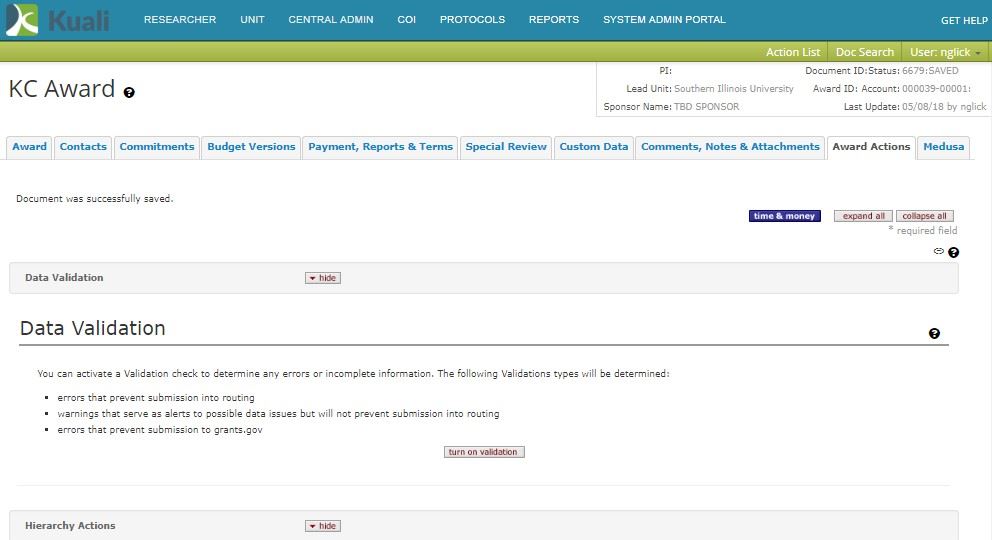Click the collapse all button
This screenshot has height=540, width=992.
(924, 216)
